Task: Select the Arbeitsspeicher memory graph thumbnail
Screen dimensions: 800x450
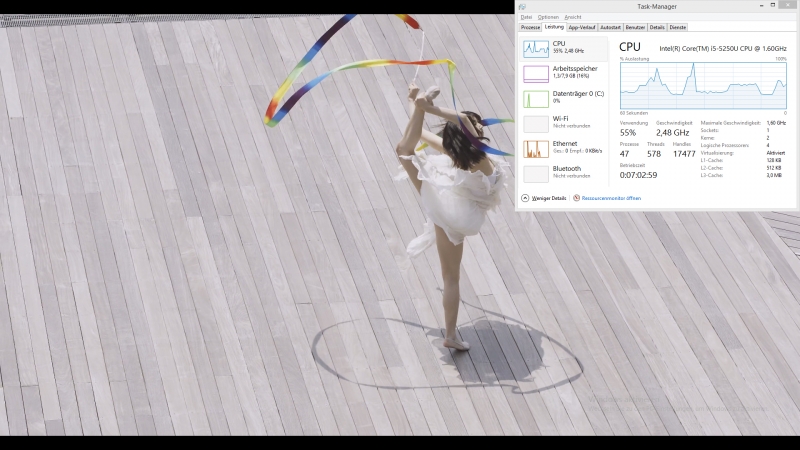Action: click(x=536, y=74)
